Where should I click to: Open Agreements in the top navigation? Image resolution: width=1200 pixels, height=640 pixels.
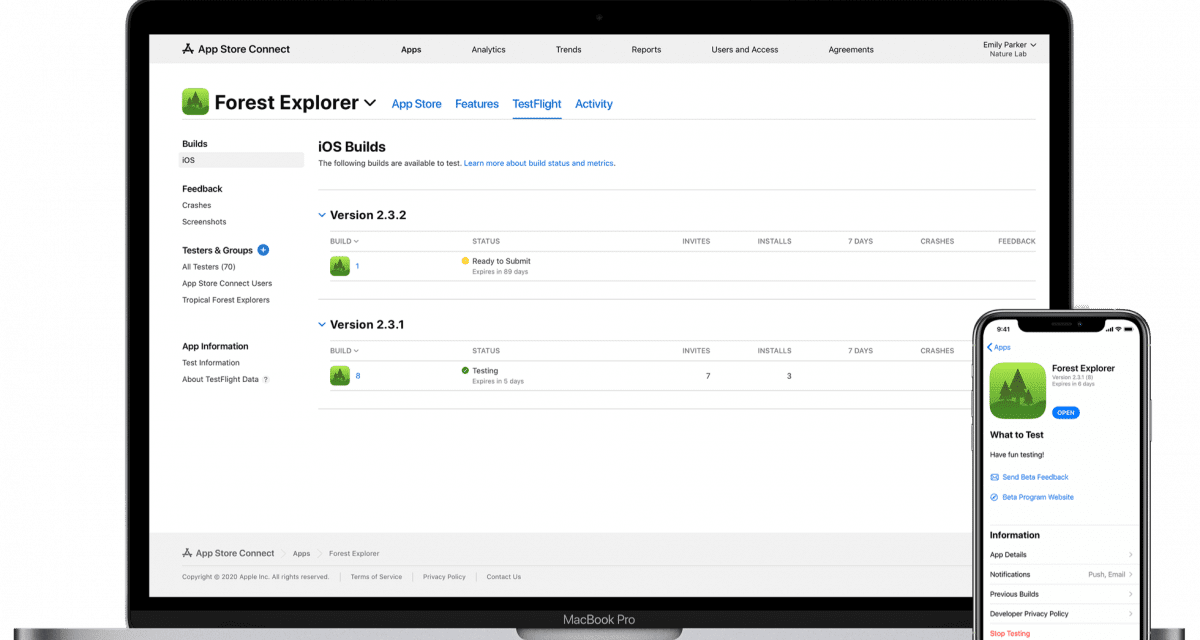click(851, 49)
